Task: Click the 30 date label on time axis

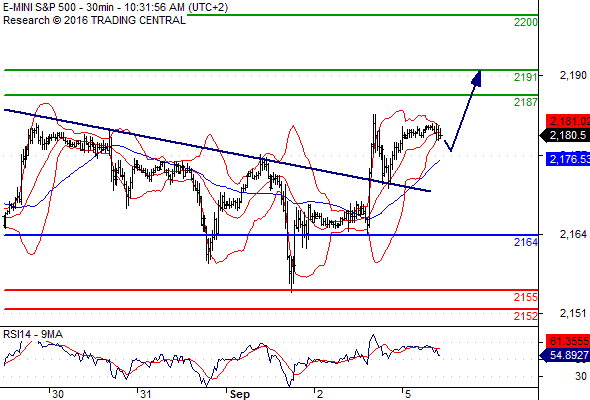Action: [x=57, y=394]
